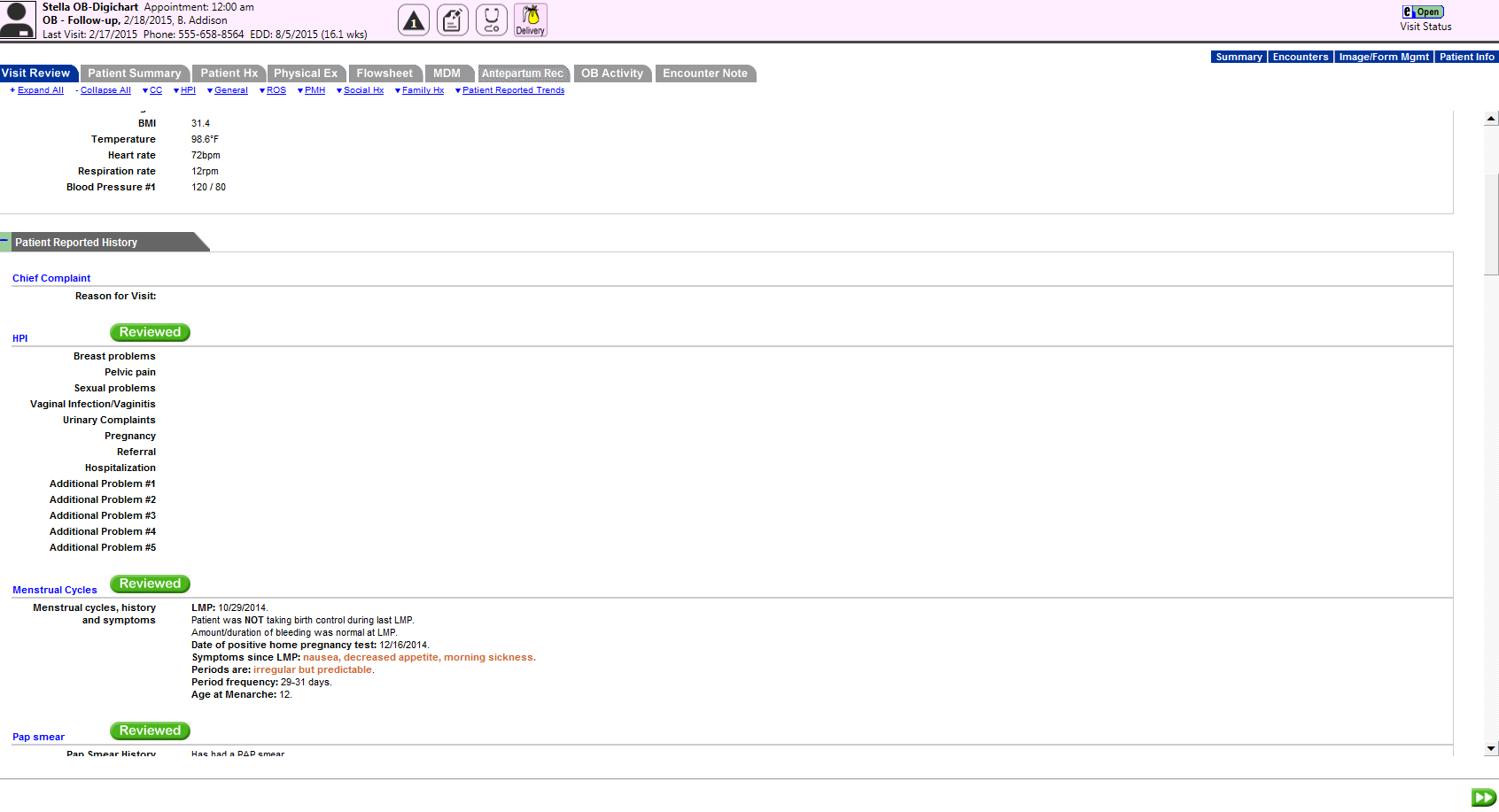Click the patient photo avatar
Screen dimensions: 1499x812
pyautogui.click(x=18, y=19)
